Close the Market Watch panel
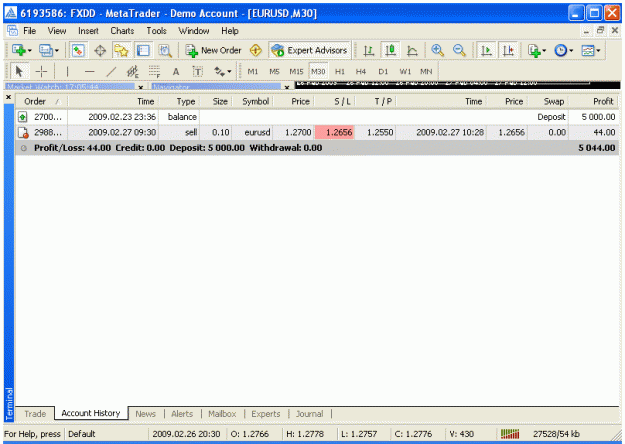The width and height of the screenshot is (625, 444). (141, 87)
